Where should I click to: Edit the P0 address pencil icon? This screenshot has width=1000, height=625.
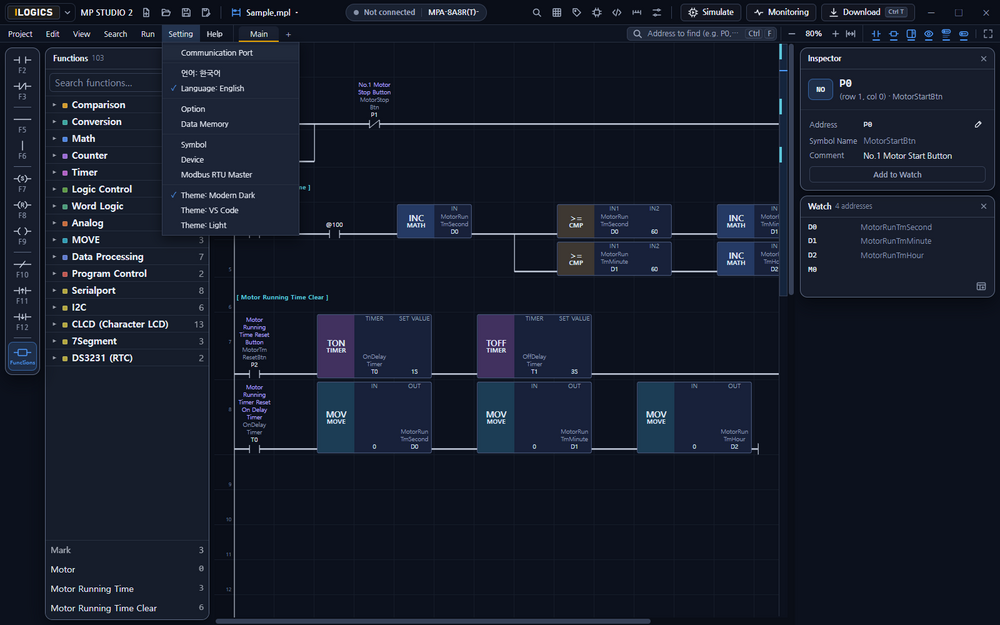pyautogui.click(x=978, y=124)
